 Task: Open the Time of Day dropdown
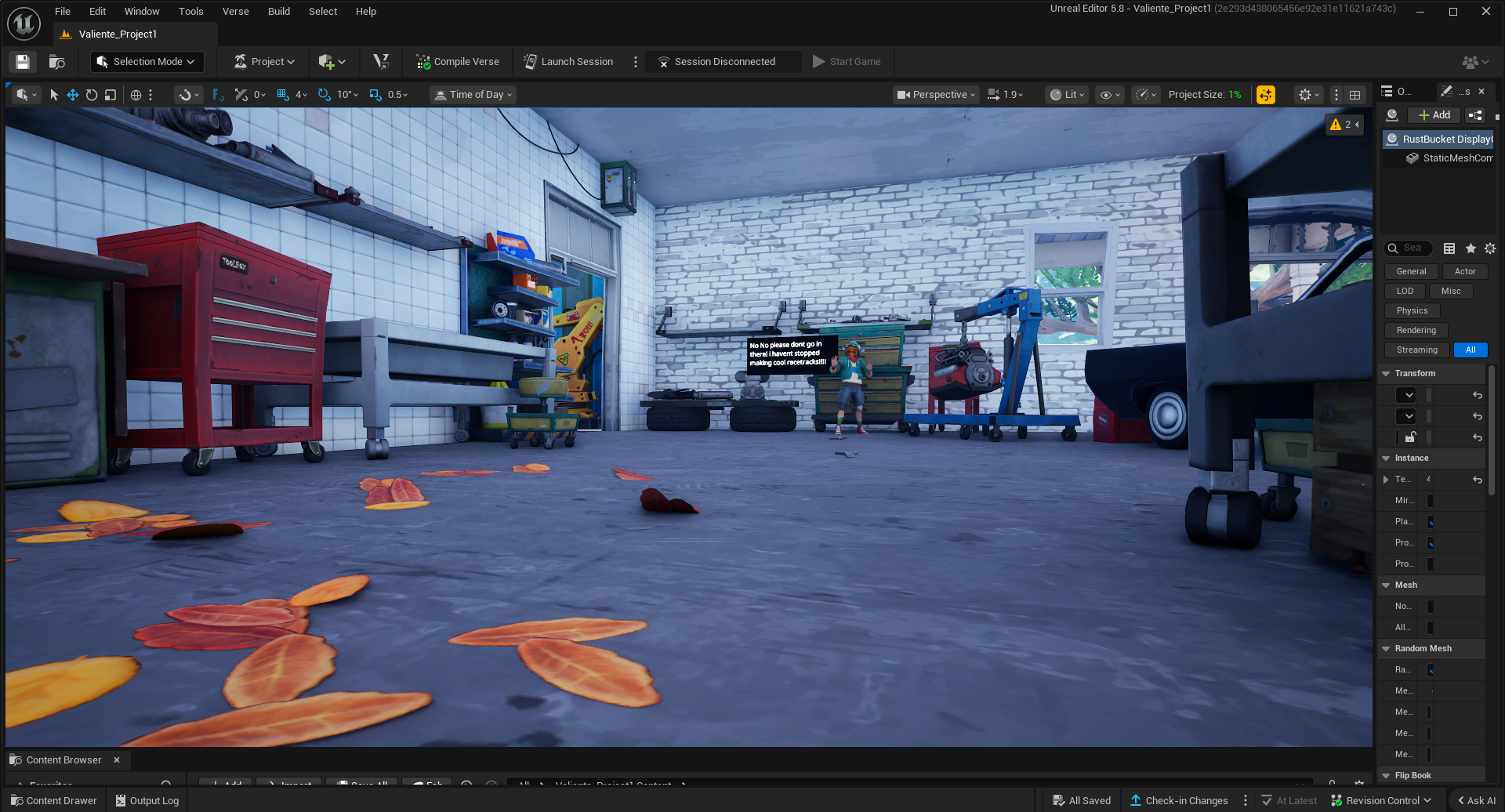(x=473, y=95)
